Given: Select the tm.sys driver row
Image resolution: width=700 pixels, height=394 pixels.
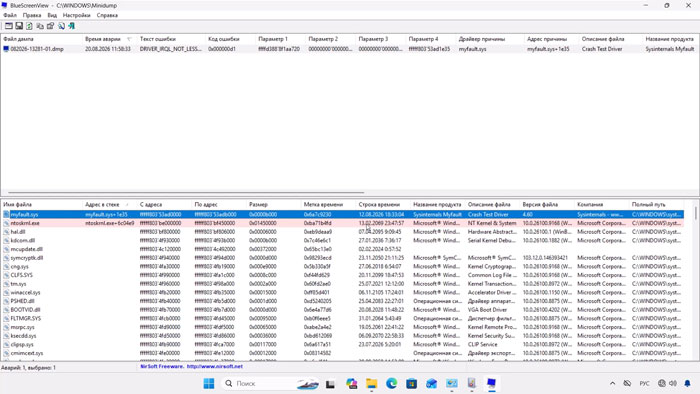Looking at the screenshot, I should (342, 284).
